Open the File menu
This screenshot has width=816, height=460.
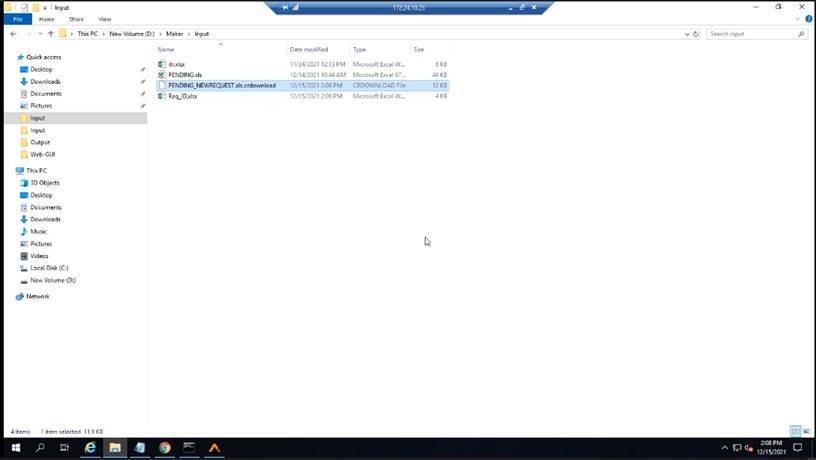click(18, 19)
